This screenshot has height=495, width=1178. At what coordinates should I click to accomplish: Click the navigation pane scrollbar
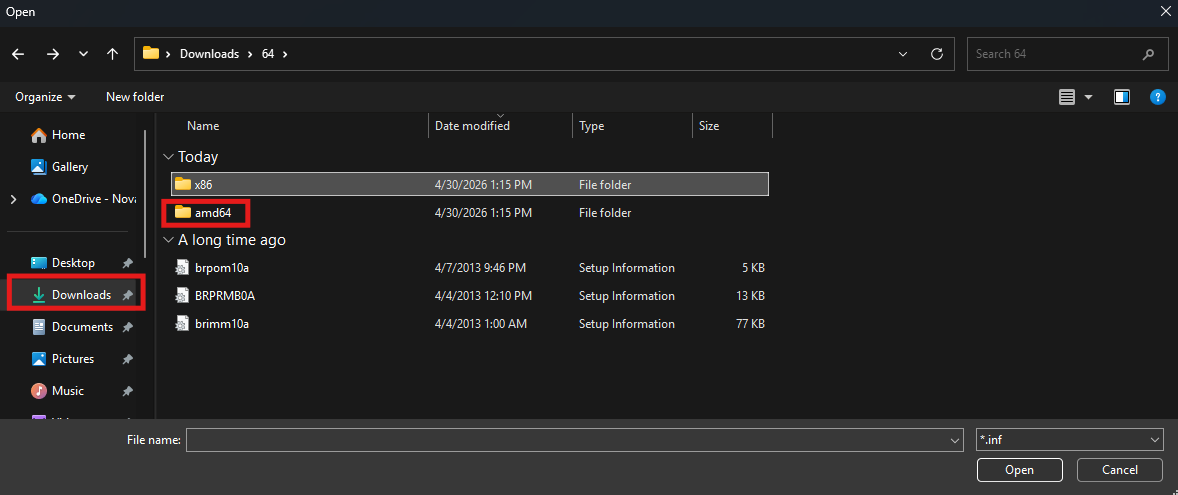(x=144, y=194)
